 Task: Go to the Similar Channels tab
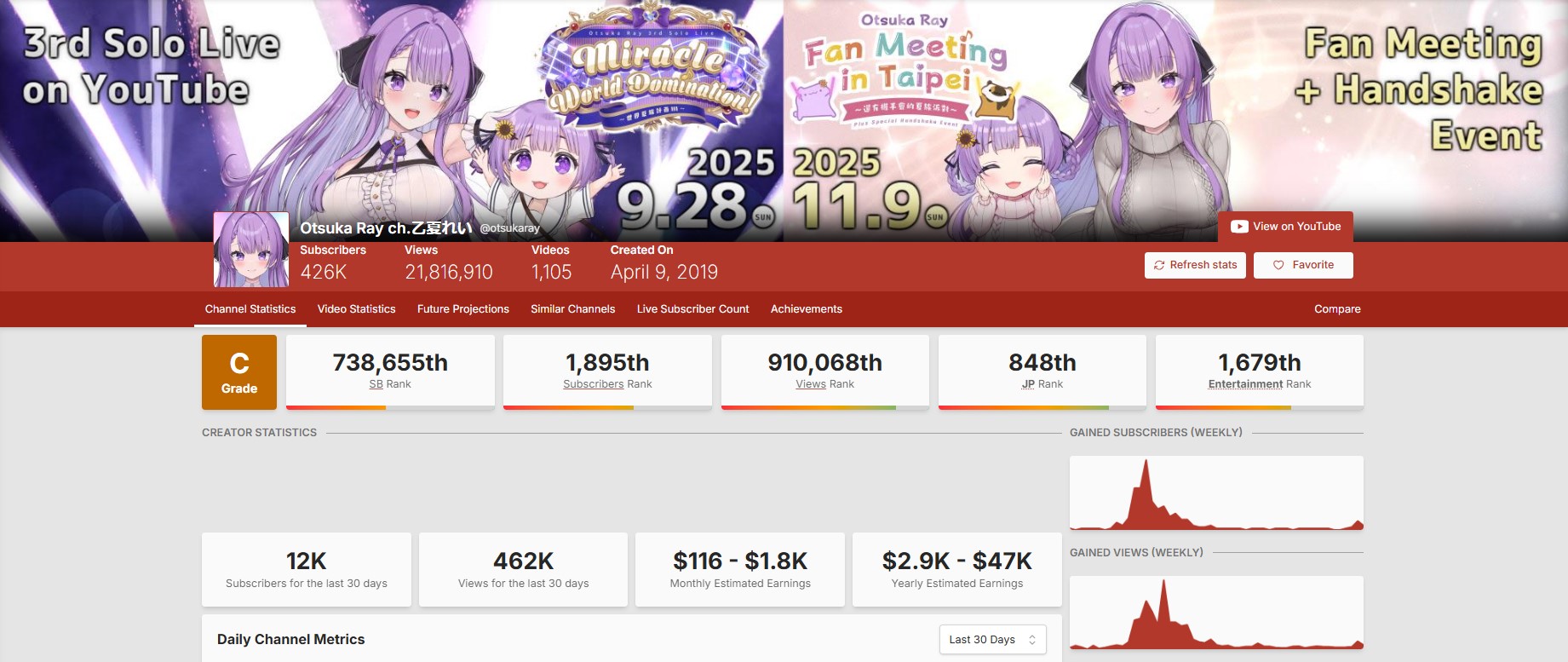click(x=572, y=309)
